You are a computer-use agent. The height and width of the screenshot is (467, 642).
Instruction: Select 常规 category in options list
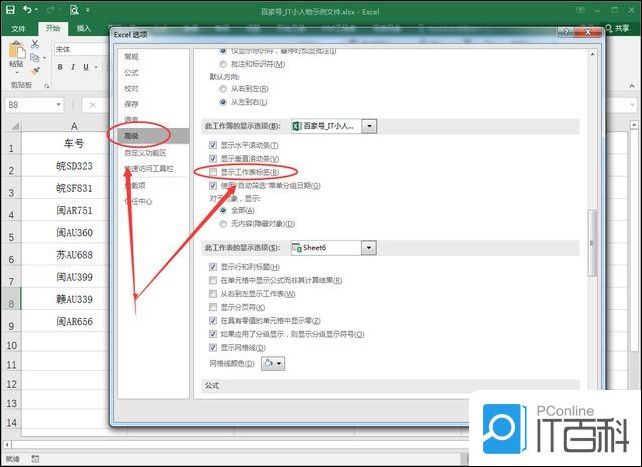click(131, 56)
